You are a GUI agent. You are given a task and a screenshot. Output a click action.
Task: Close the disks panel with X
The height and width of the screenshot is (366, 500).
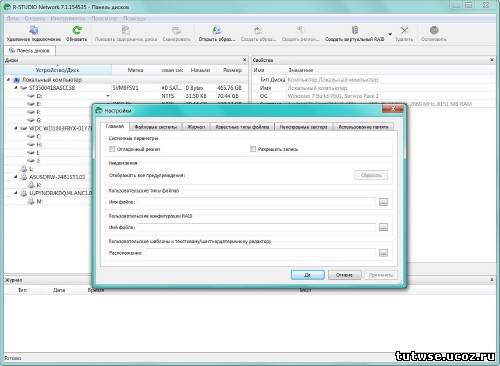245,60
